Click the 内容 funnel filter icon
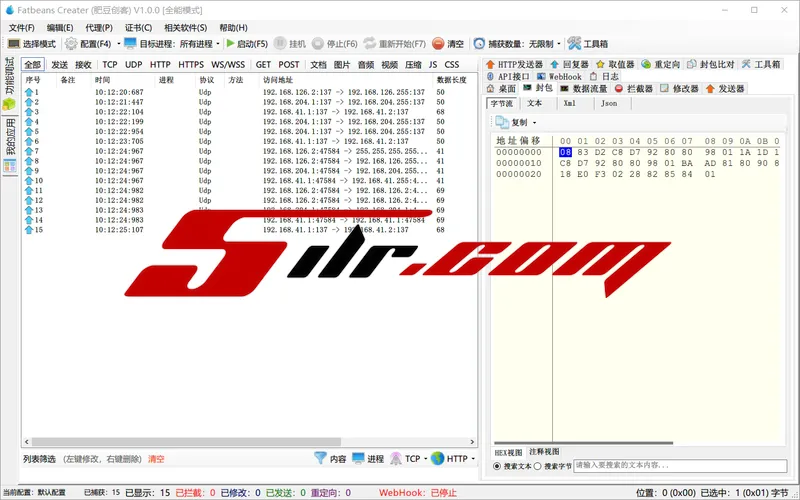The image size is (800, 500). click(x=320, y=458)
